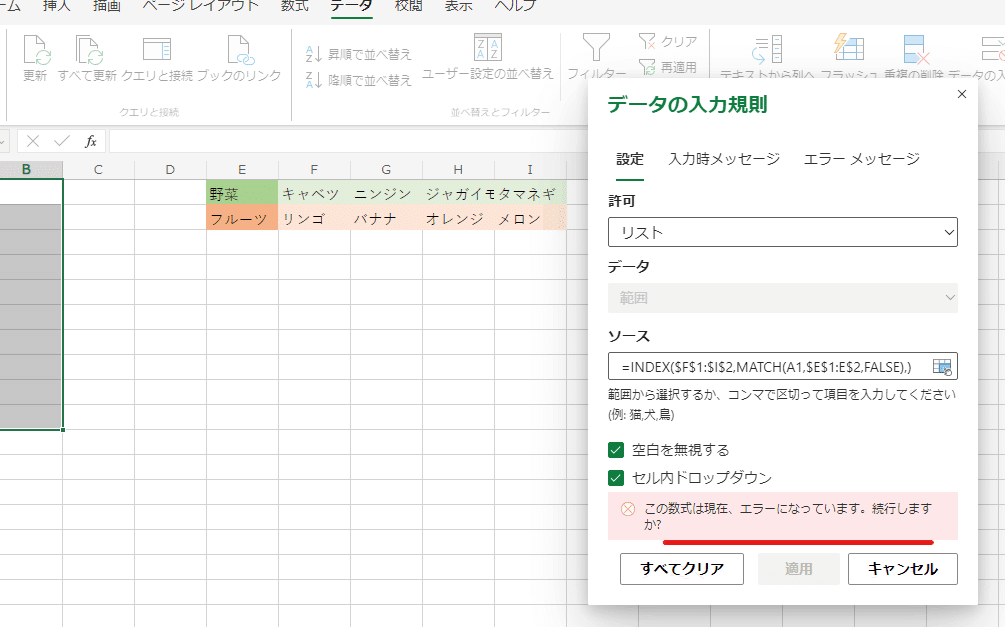Open the ヘルプ ribbon tab
Screen dimensions: 1005x627
515,6
